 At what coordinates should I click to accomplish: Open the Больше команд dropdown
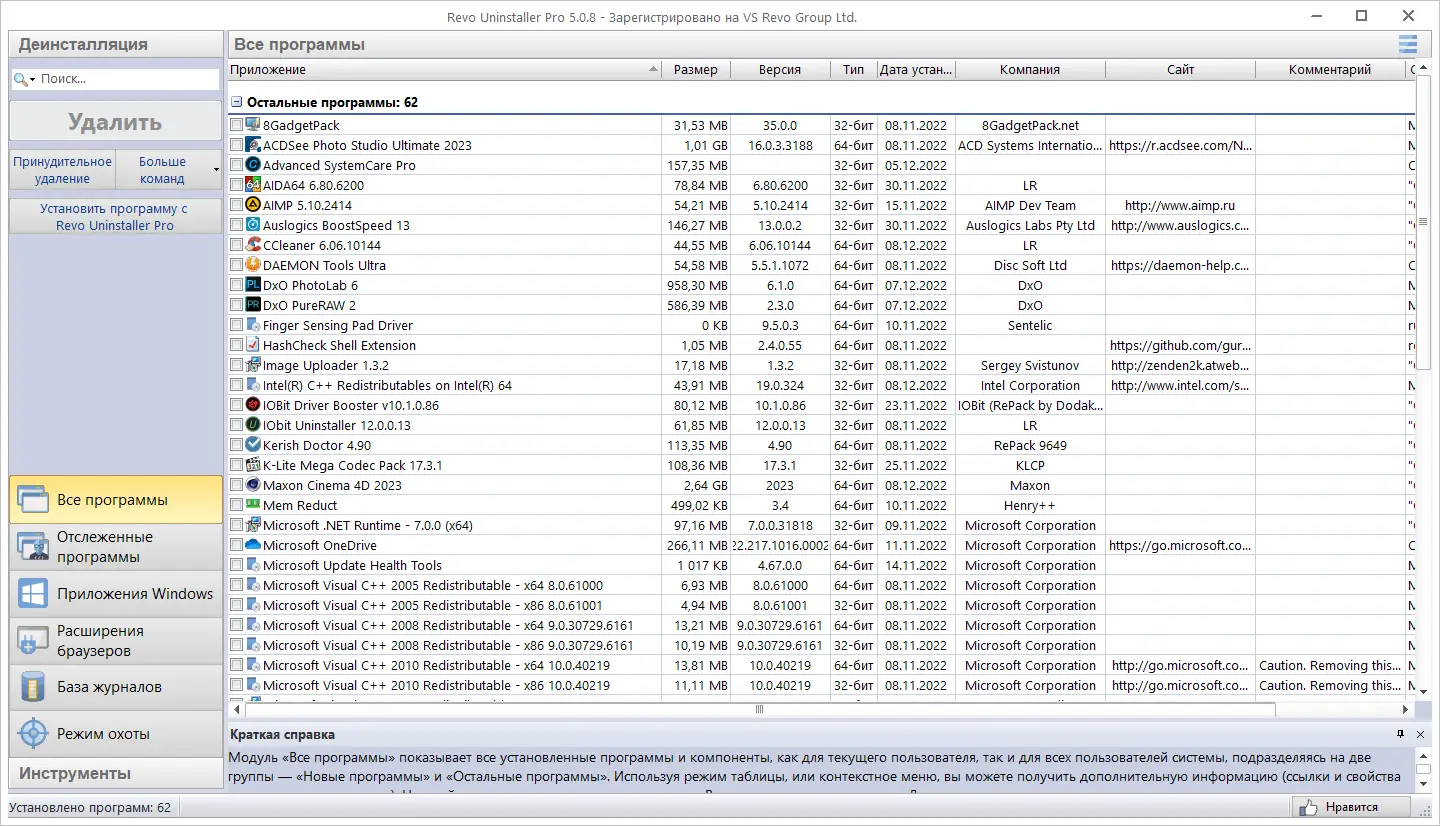(x=168, y=170)
